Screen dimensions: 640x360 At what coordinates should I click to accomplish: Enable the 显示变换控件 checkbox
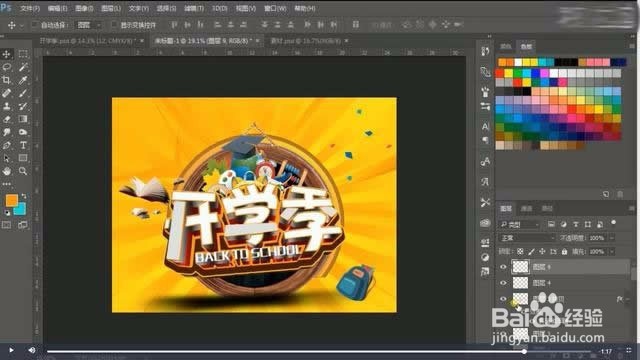tap(114, 25)
